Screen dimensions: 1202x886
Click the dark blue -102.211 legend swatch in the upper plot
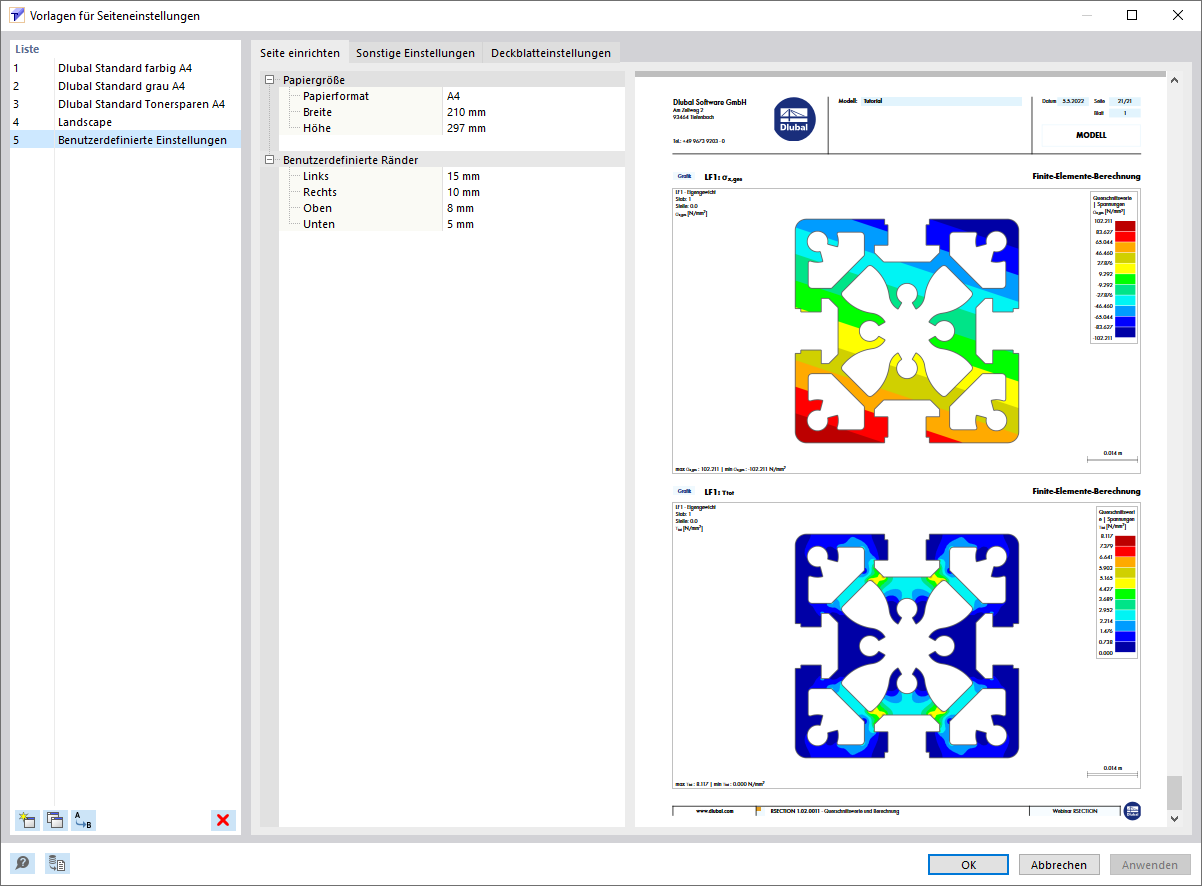point(1125,334)
